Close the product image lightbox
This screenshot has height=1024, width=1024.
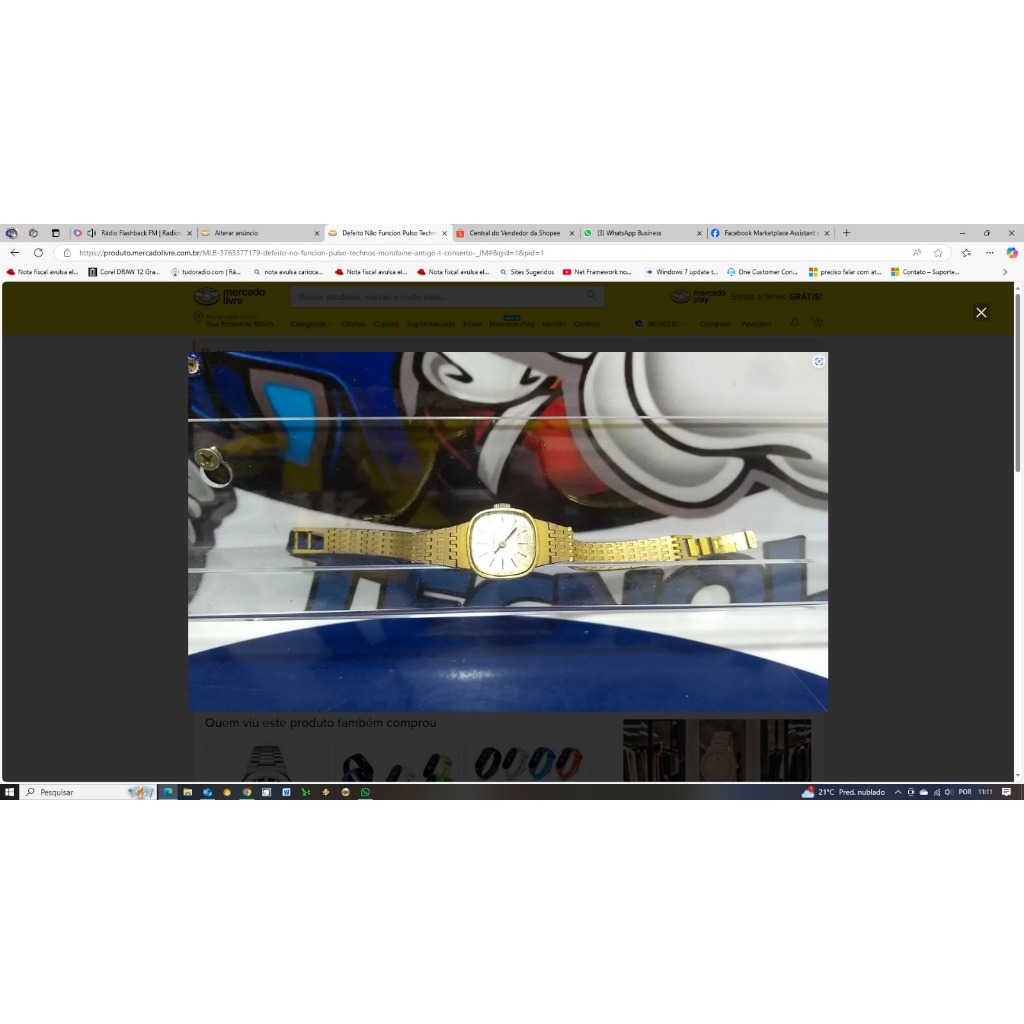point(981,313)
